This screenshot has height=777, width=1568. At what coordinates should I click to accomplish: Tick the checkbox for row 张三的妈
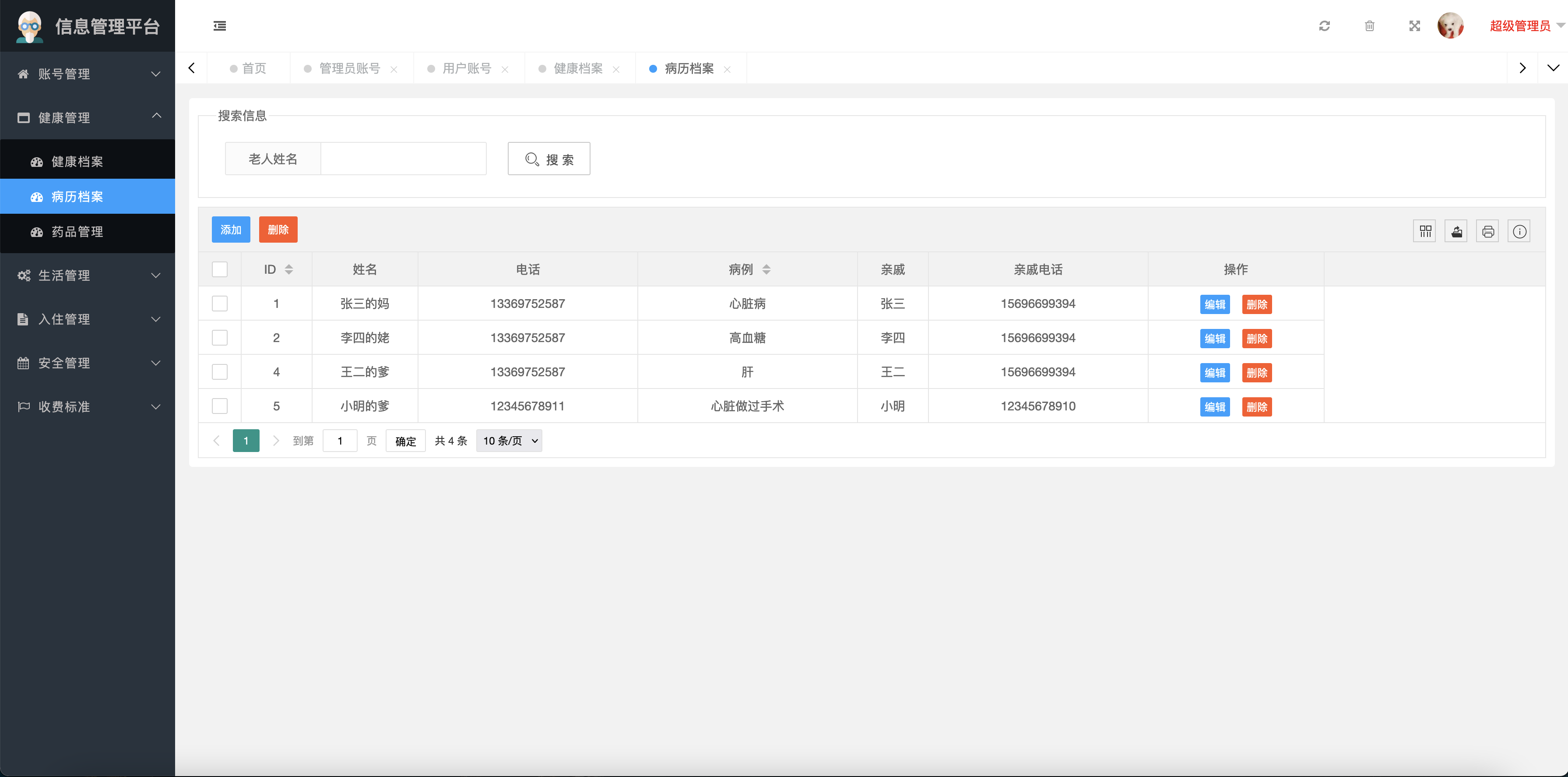point(220,303)
